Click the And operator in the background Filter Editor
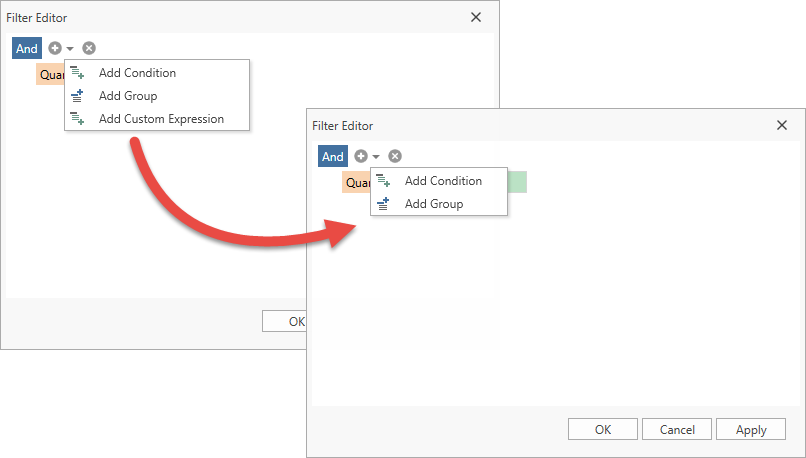This screenshot has width=806, height=458. (x=27, y=48)
